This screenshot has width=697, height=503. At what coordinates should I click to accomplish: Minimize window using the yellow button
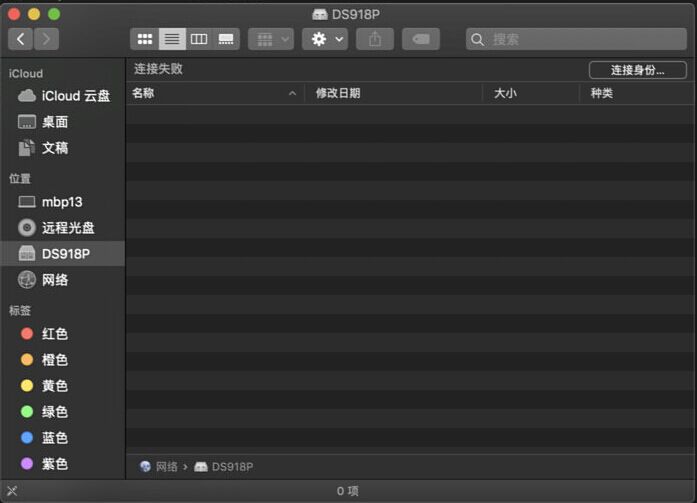(x=34, y=14)
